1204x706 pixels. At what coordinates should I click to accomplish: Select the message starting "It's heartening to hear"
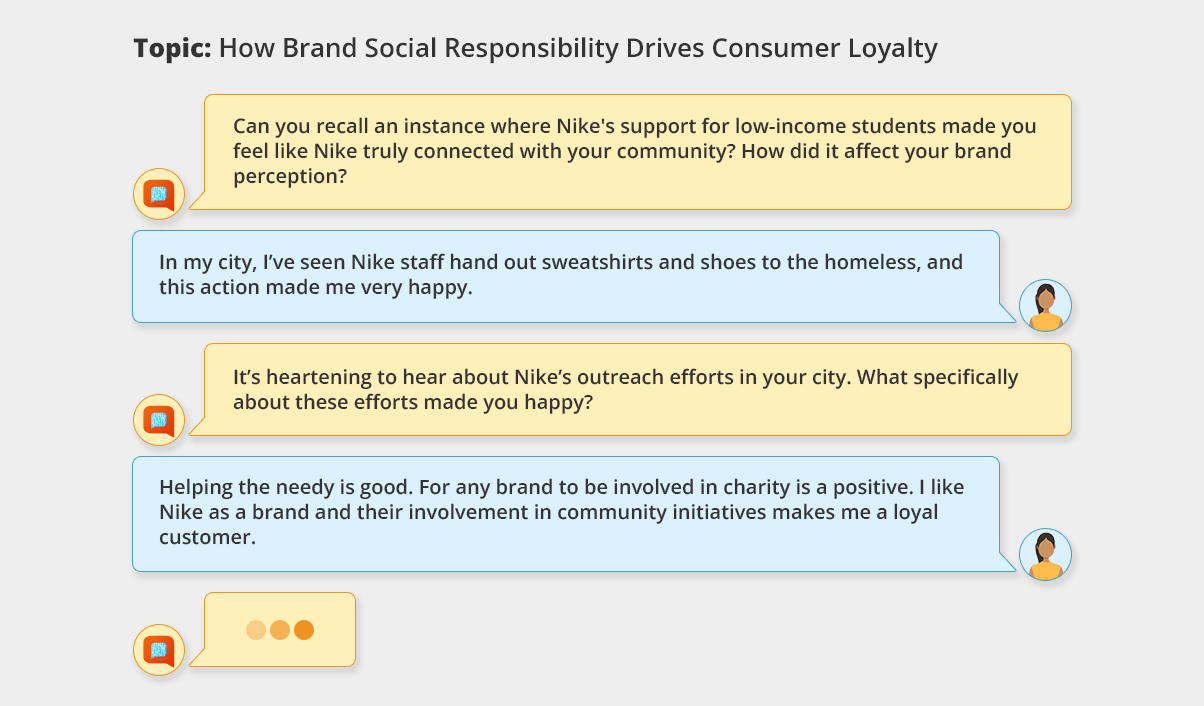[636, 390]
